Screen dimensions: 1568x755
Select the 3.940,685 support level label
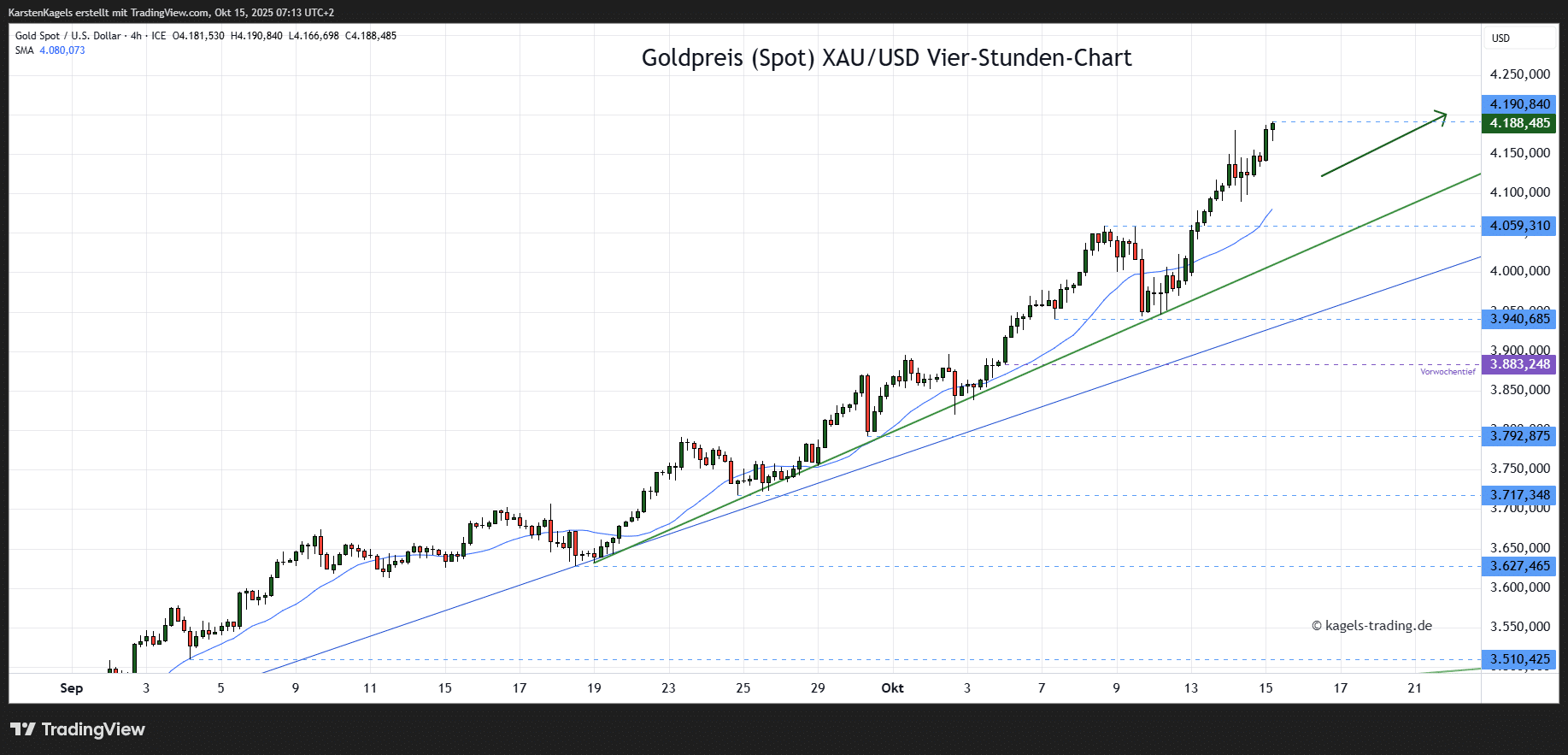[x=1519, y=319]
